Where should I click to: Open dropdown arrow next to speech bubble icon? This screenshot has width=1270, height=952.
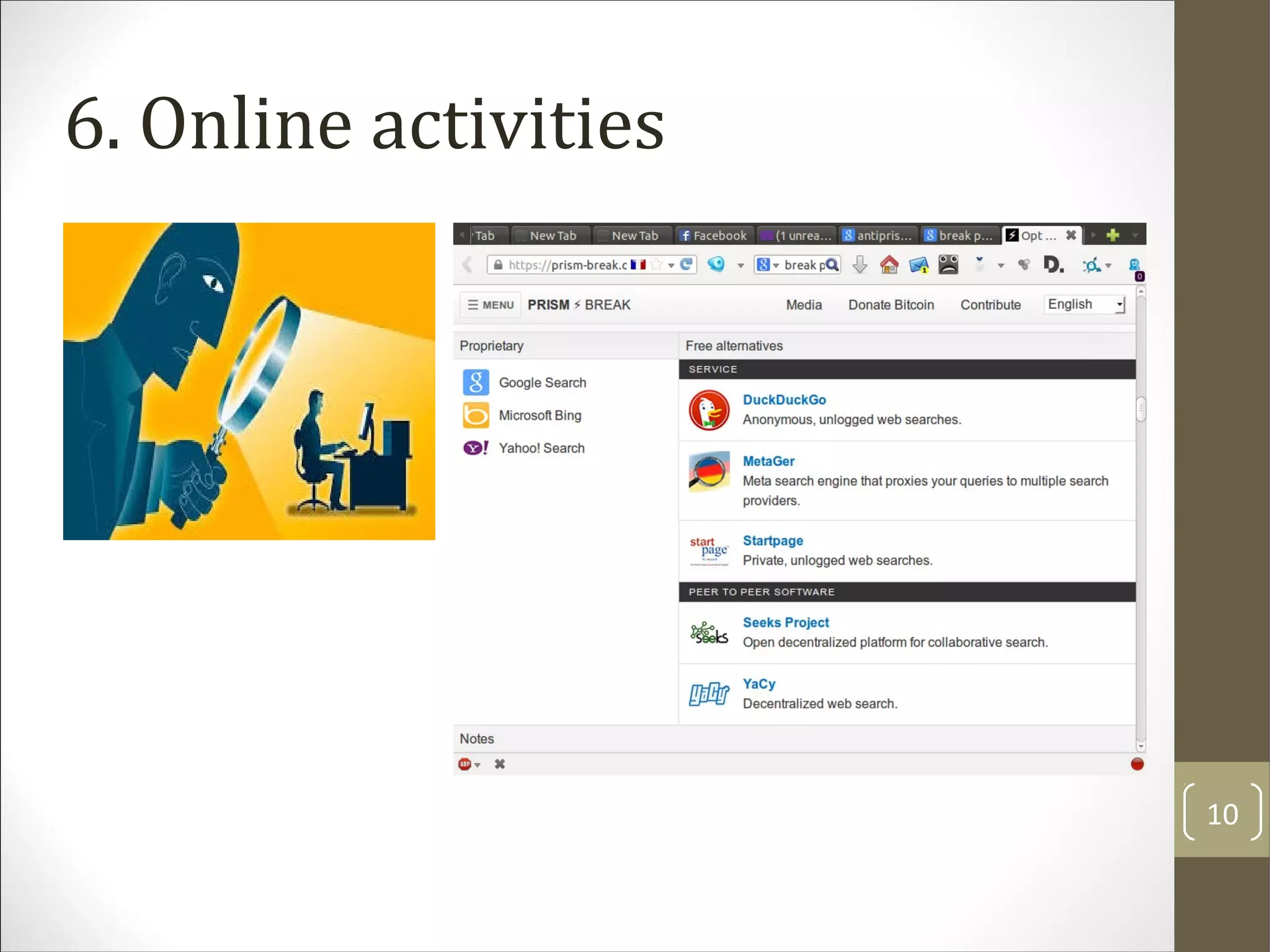click(x=740, y=265)
